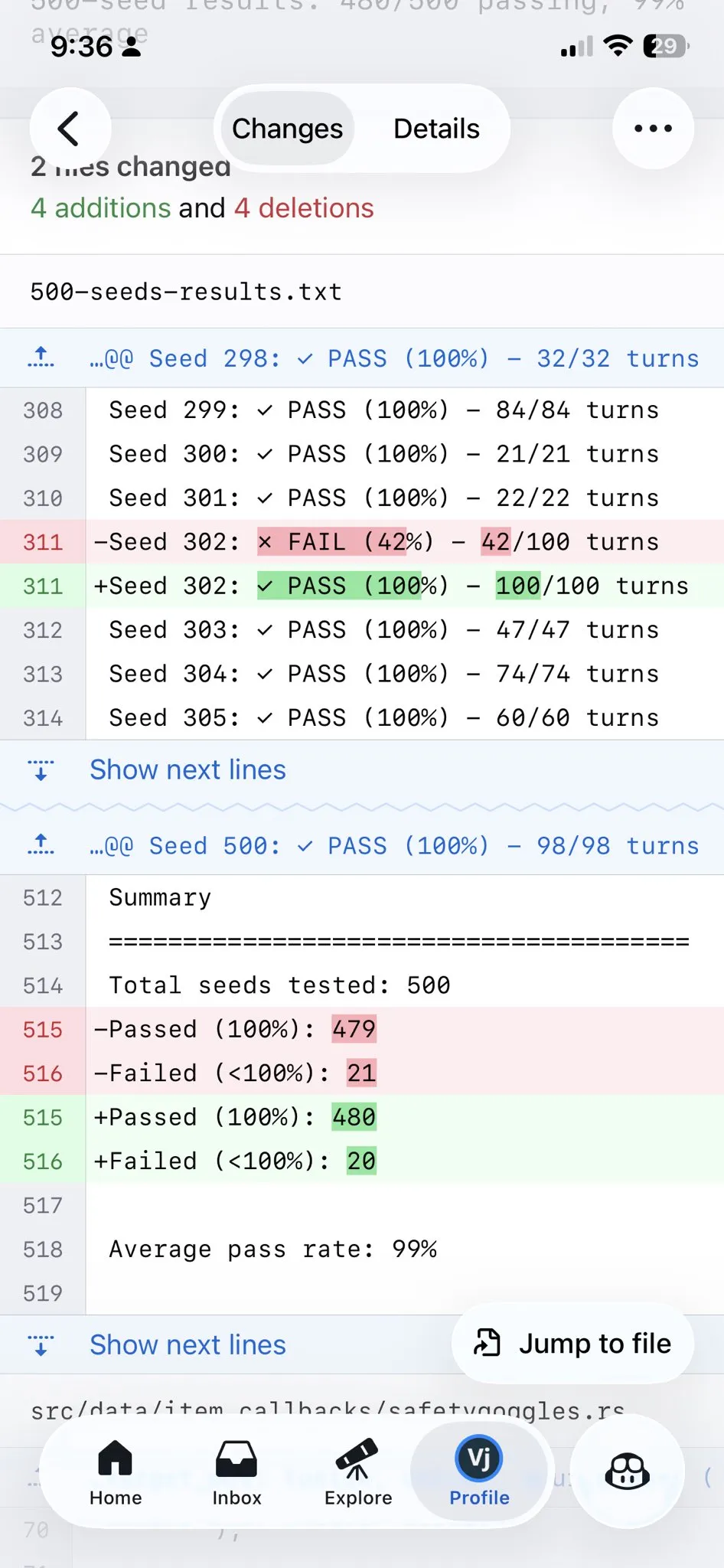This screenshot has width=724, height=1568.
Task: Tap the back arrow button
Action: click(x=70, y=129)
